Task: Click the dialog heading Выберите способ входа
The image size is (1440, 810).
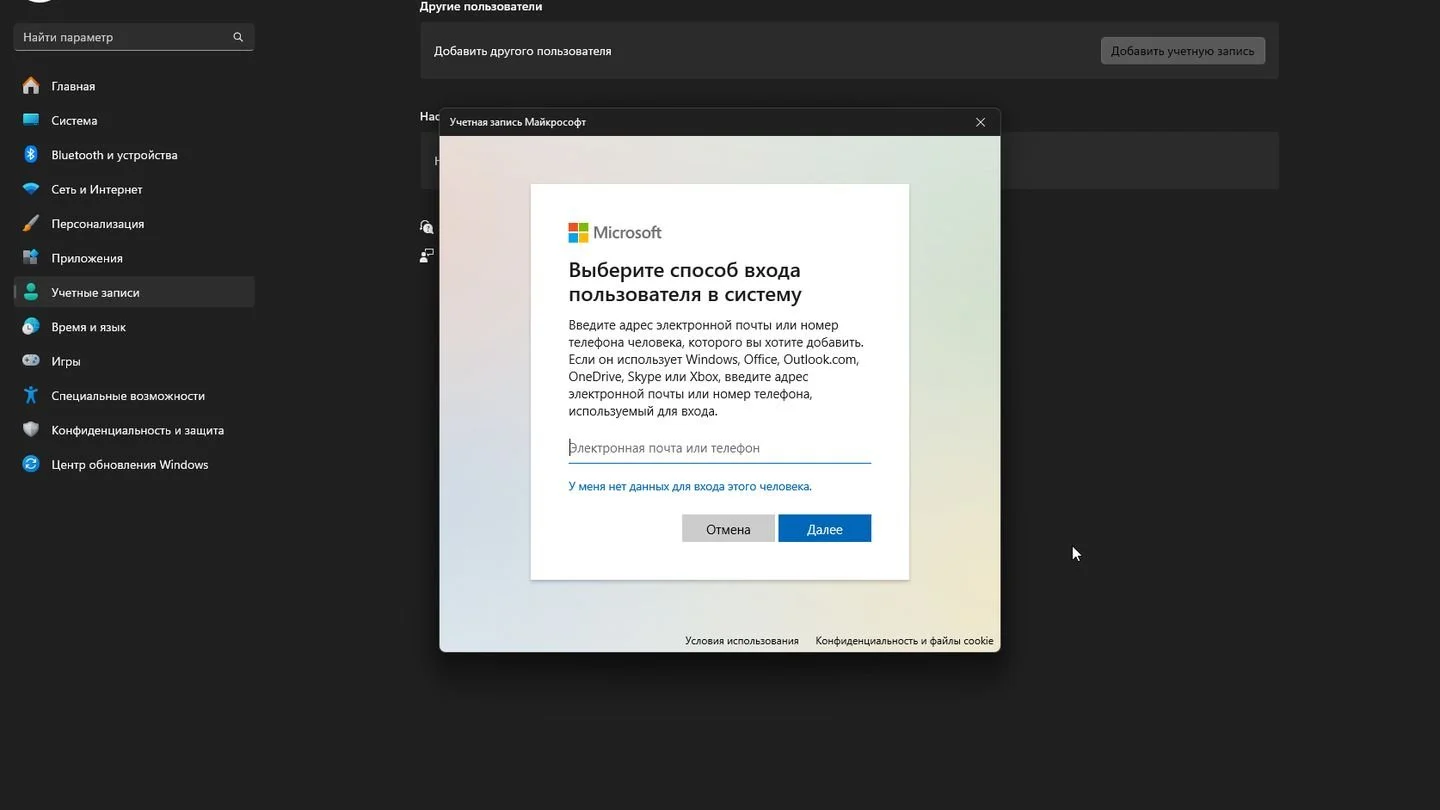Action: coord(685,282)
